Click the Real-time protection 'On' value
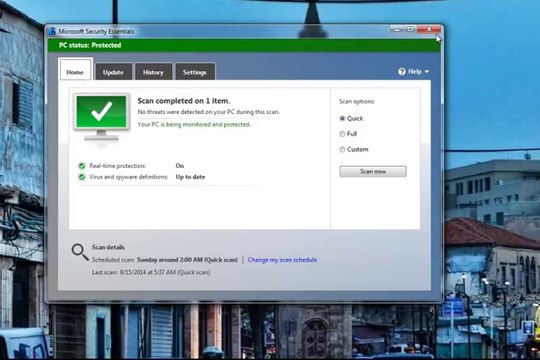Viewport: 540px width, 360px height. tap(179, 166)
